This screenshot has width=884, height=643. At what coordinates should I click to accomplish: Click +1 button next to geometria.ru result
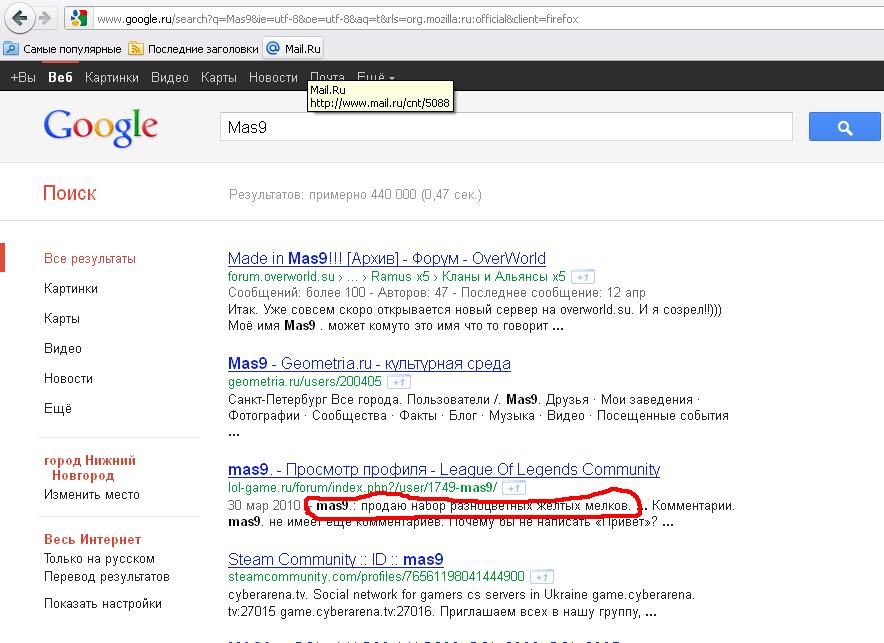pos(399,382)
